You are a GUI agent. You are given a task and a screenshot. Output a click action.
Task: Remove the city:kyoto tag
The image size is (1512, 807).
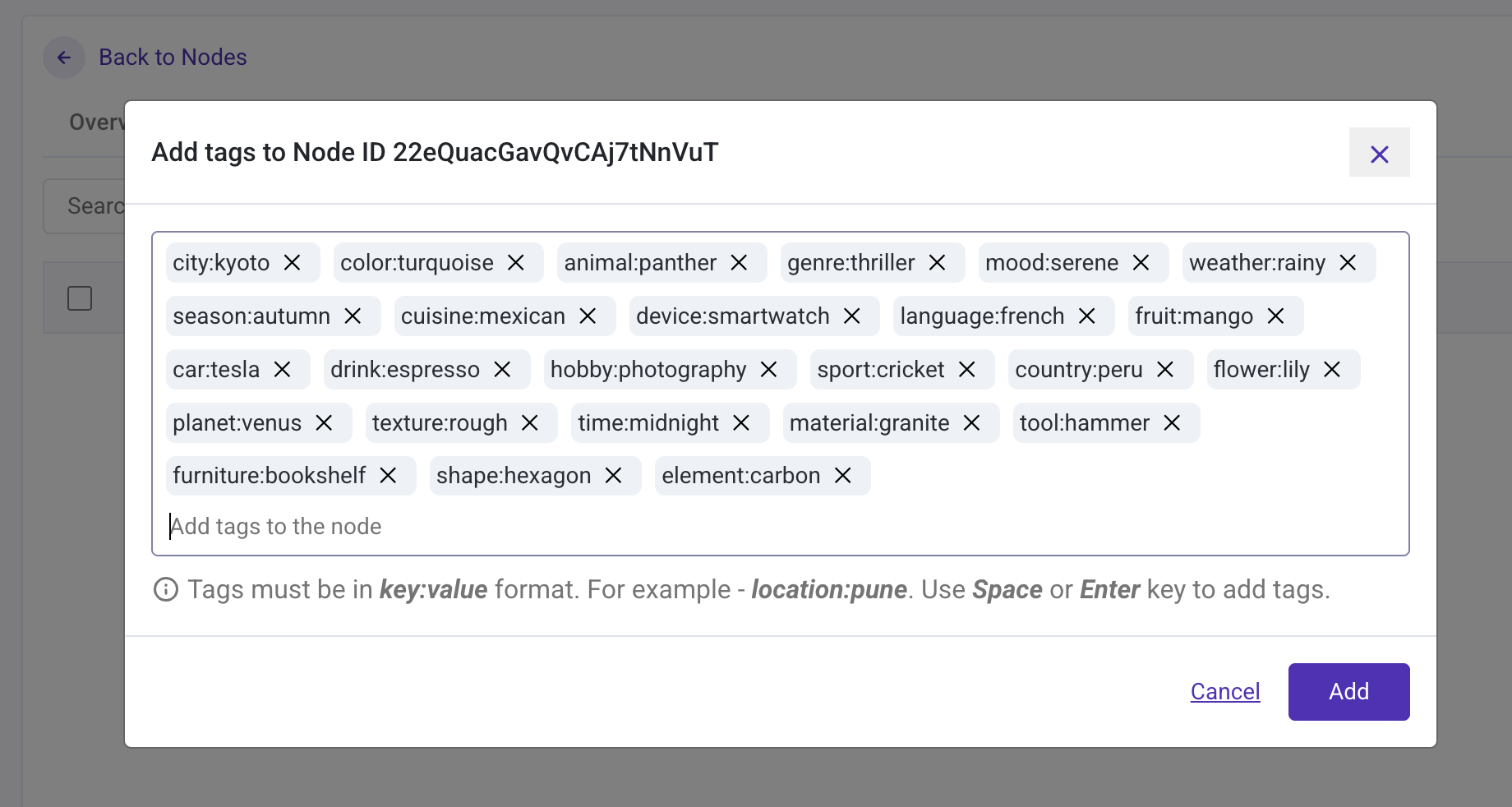(293, 263)
